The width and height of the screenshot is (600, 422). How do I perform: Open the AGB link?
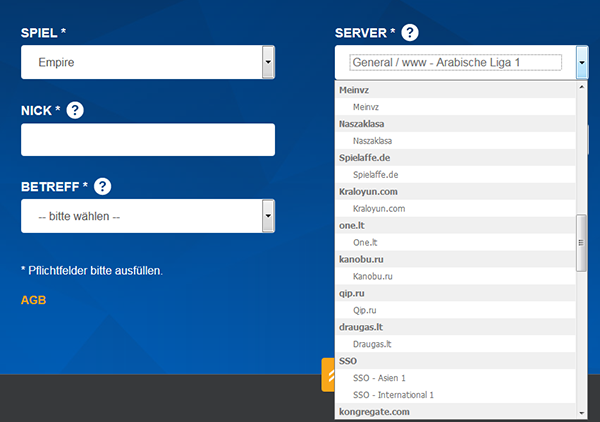pos(33,300)
